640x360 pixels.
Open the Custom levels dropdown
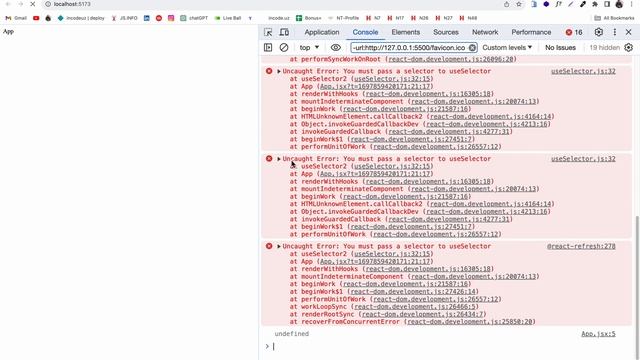click(x=507, y=48)
